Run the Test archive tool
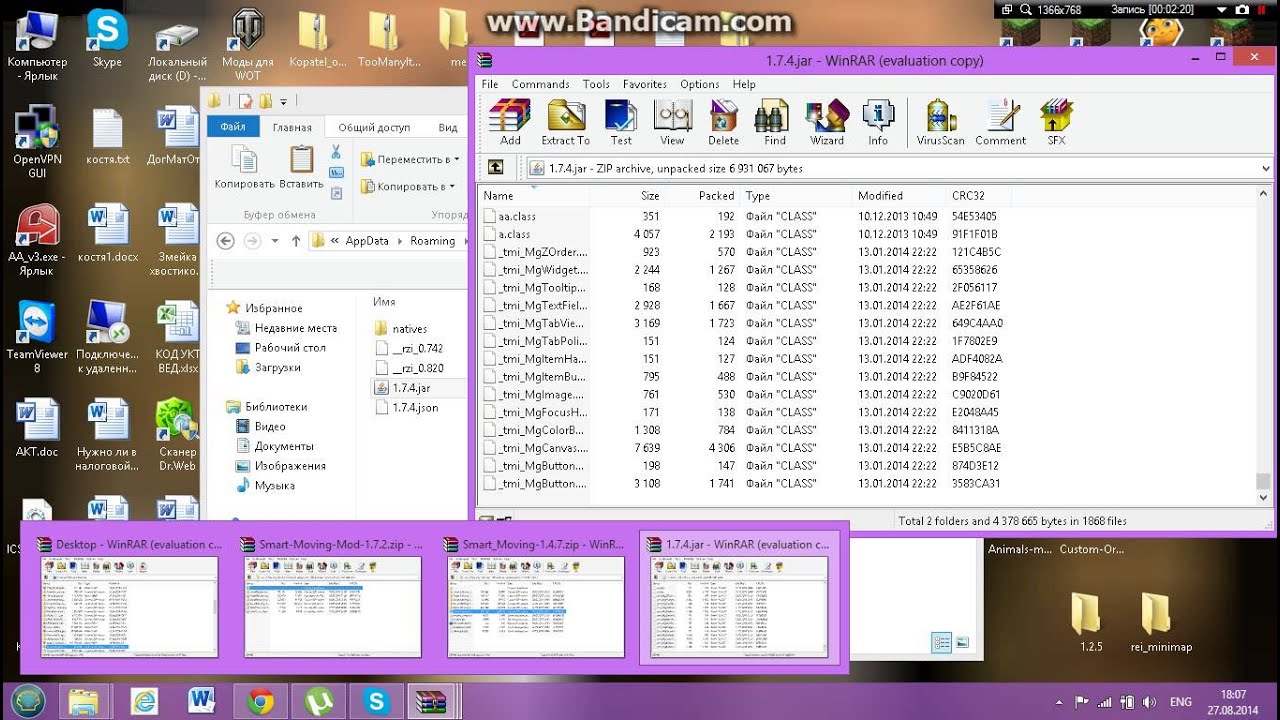1280x720 pixels. pos(621,123)
